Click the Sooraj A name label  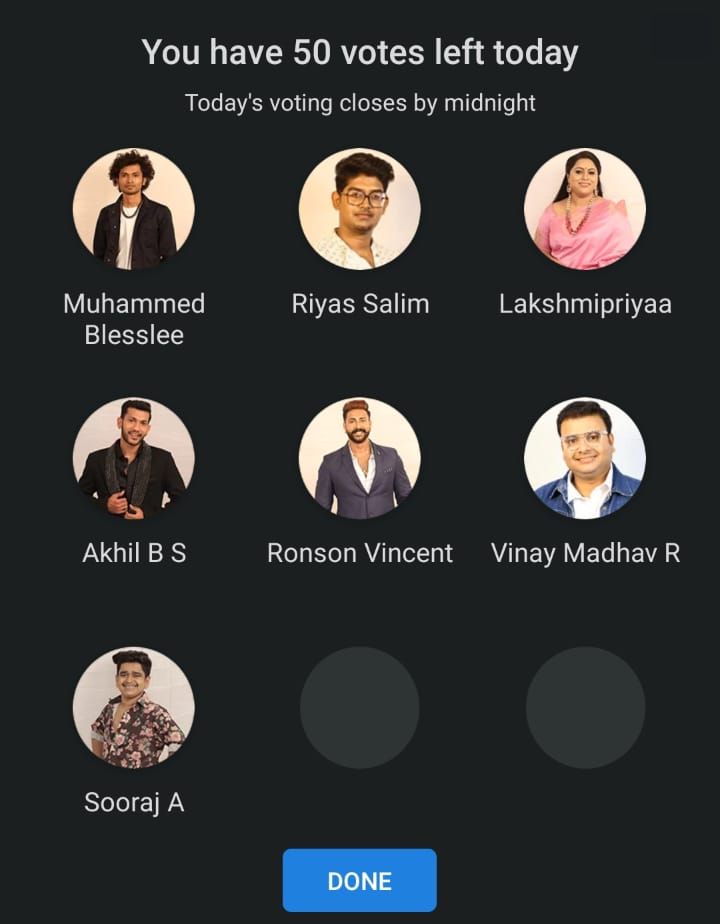(x=134, y=803)
